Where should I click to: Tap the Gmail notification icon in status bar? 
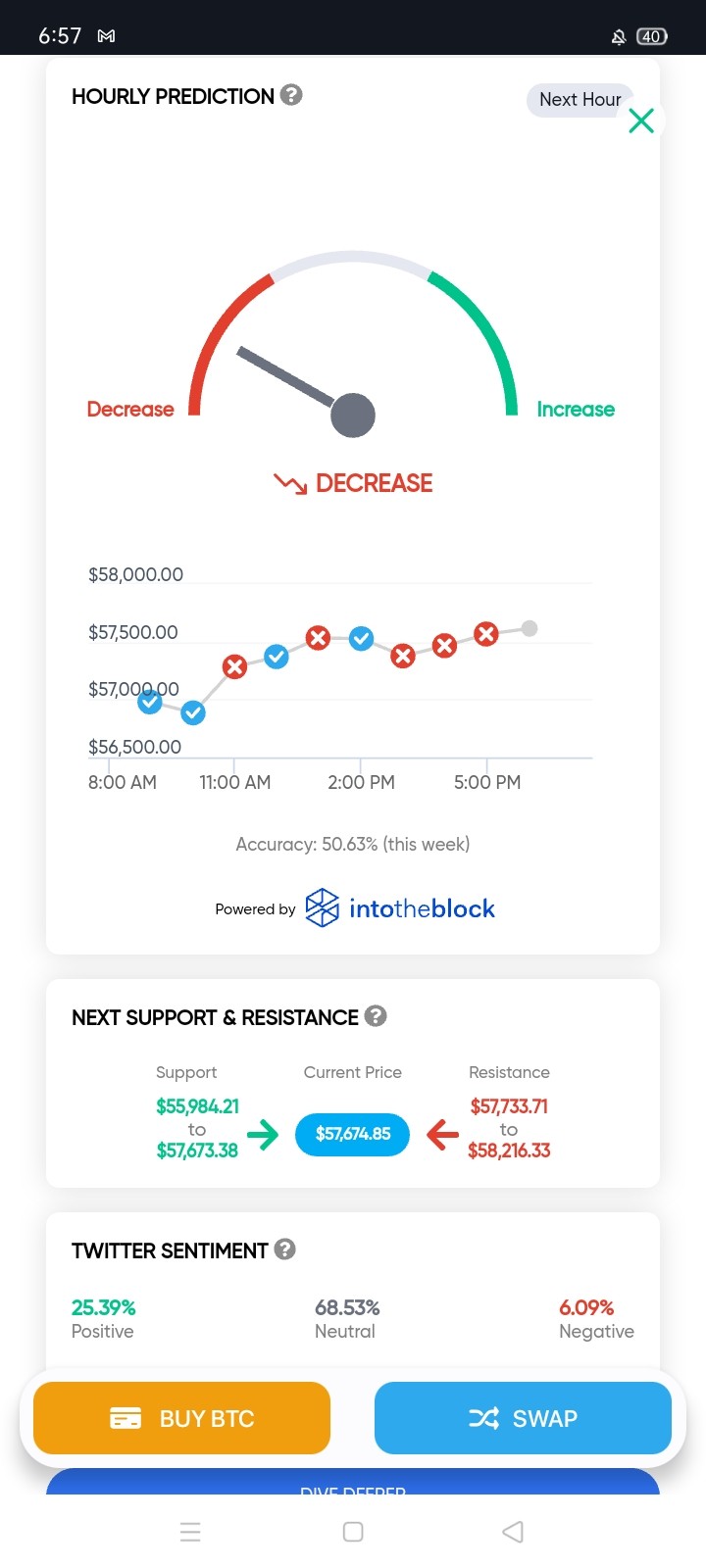click(x=107, y=36)
